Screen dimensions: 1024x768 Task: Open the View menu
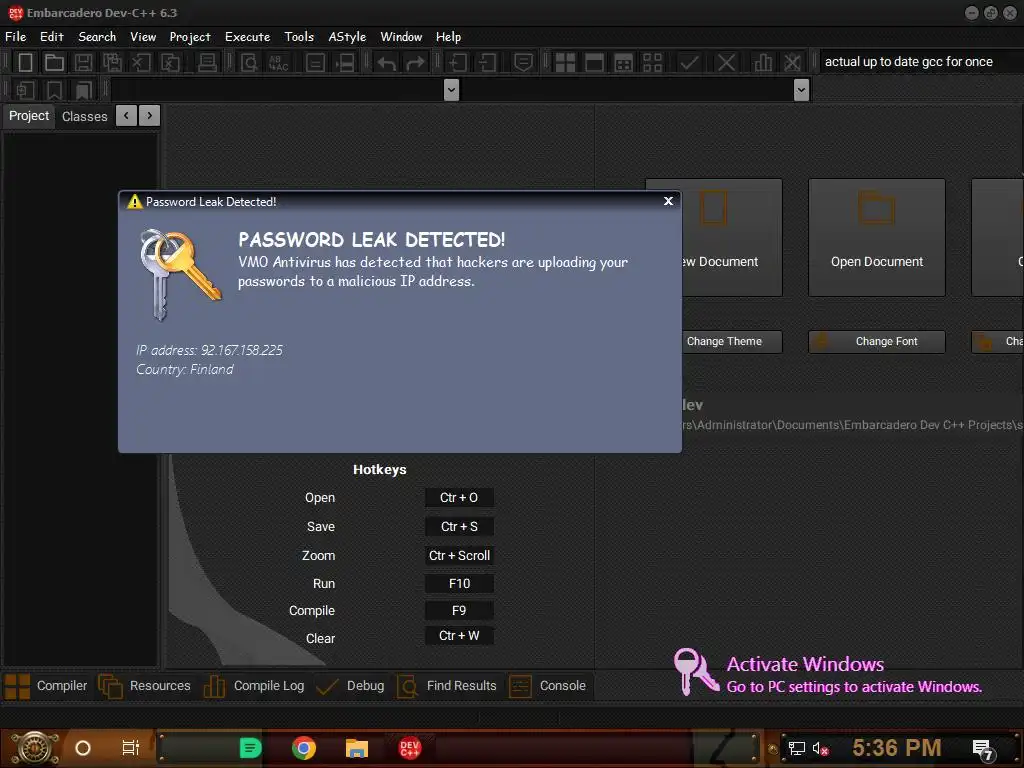143,37
